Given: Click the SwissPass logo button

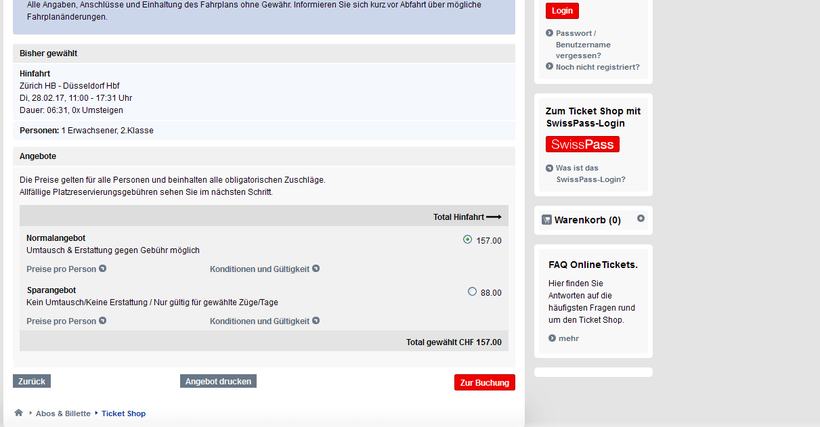Looking at the screenshot, I should [x=582, y=144].
